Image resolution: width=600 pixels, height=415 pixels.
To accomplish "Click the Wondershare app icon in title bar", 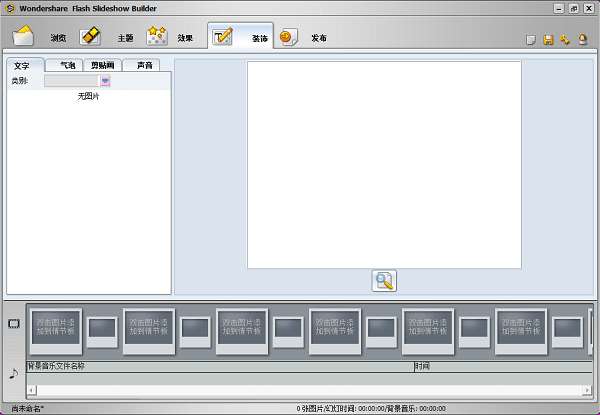I will click(x=10, y=8).
